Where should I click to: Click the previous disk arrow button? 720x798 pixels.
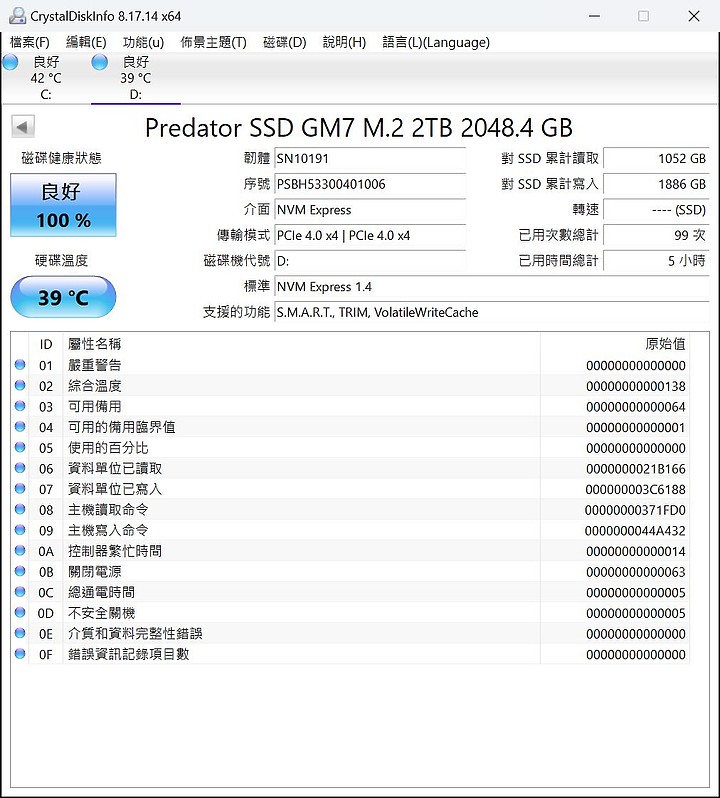click(x=23, y=127)
